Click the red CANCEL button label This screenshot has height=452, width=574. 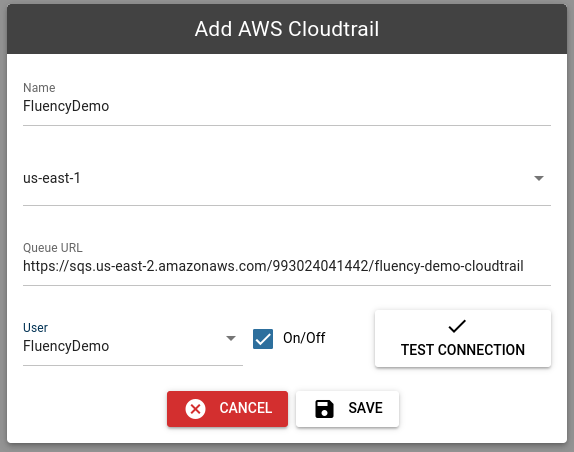[246, 408]
